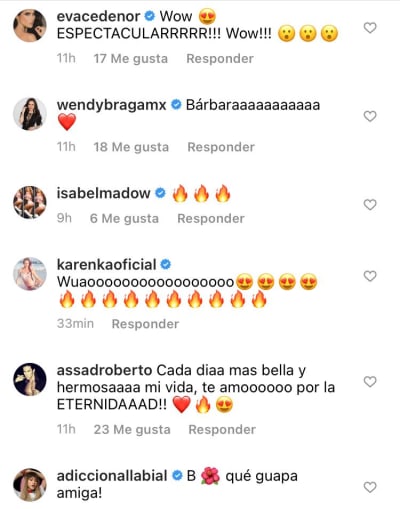The image size is (400, 509).
Task: Reply to karenkaoficial's comment
Action: click(145, 324)
